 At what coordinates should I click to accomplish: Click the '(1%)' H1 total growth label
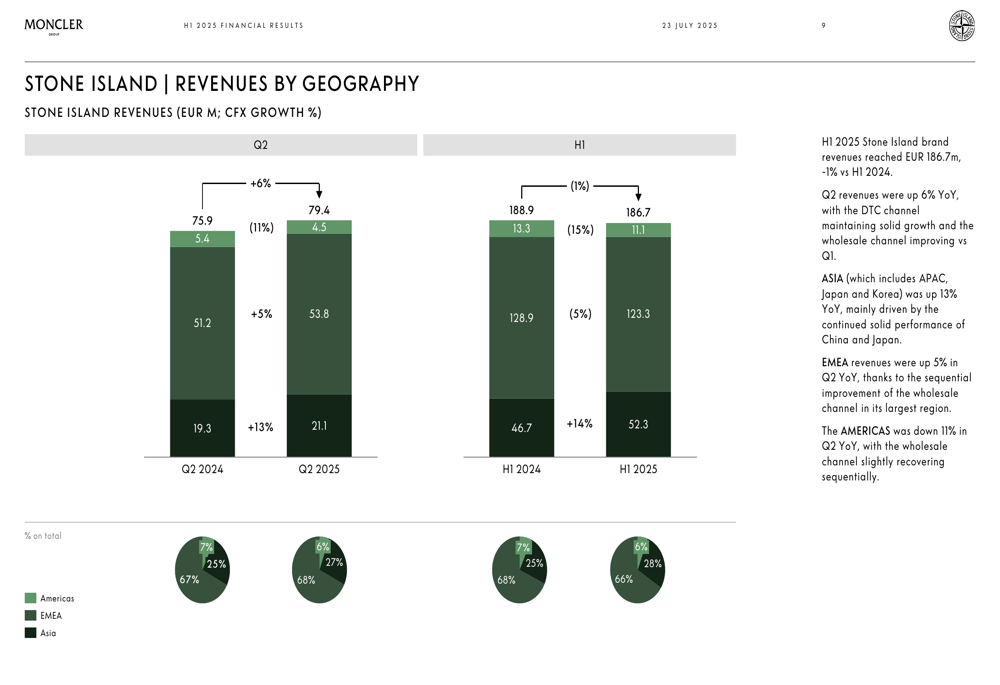[x=580, y=186]
